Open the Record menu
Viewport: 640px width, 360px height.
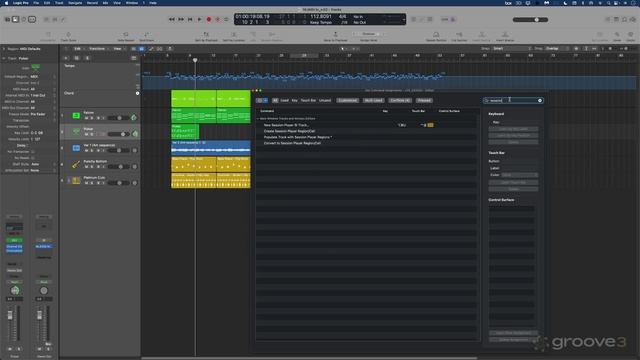(x=92, y=2)
